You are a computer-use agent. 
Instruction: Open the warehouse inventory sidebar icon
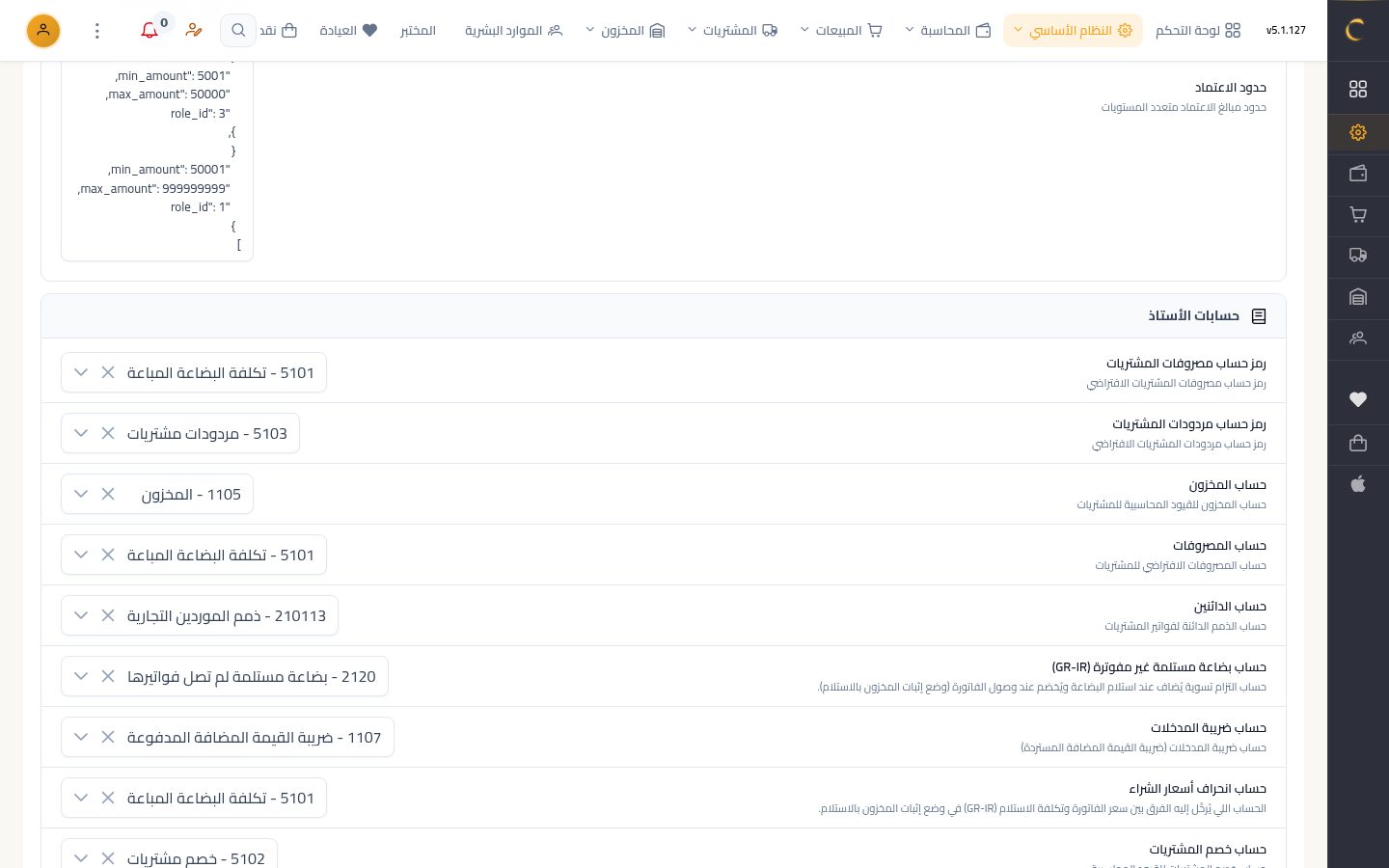pos(1358,297)
